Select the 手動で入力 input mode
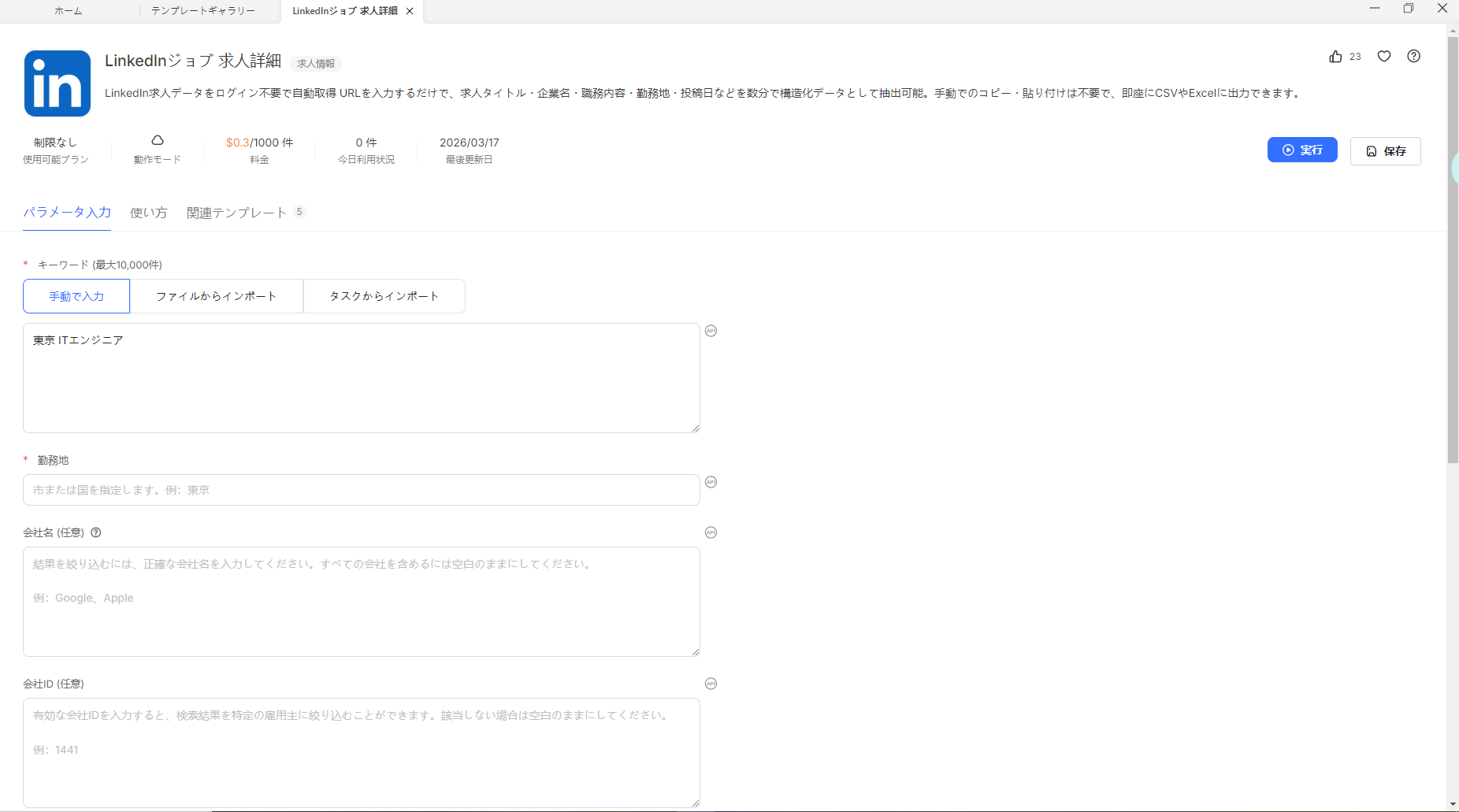This screenshot has width=1459, height=812. point(76,295)
